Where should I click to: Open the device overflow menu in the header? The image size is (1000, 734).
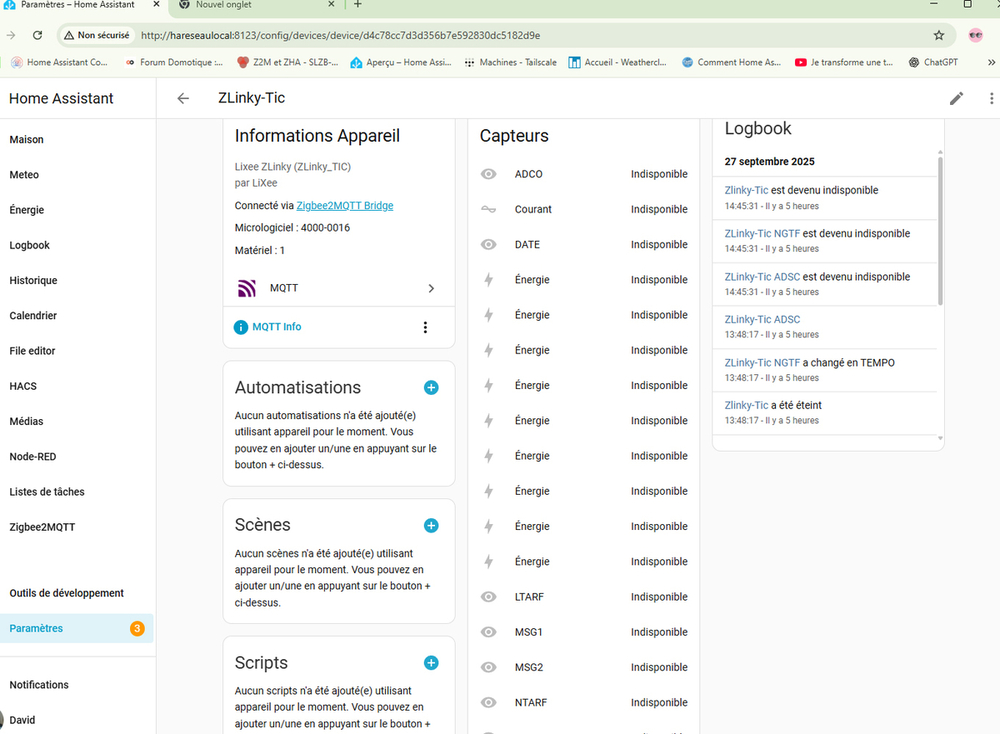(x=991, y=98)
